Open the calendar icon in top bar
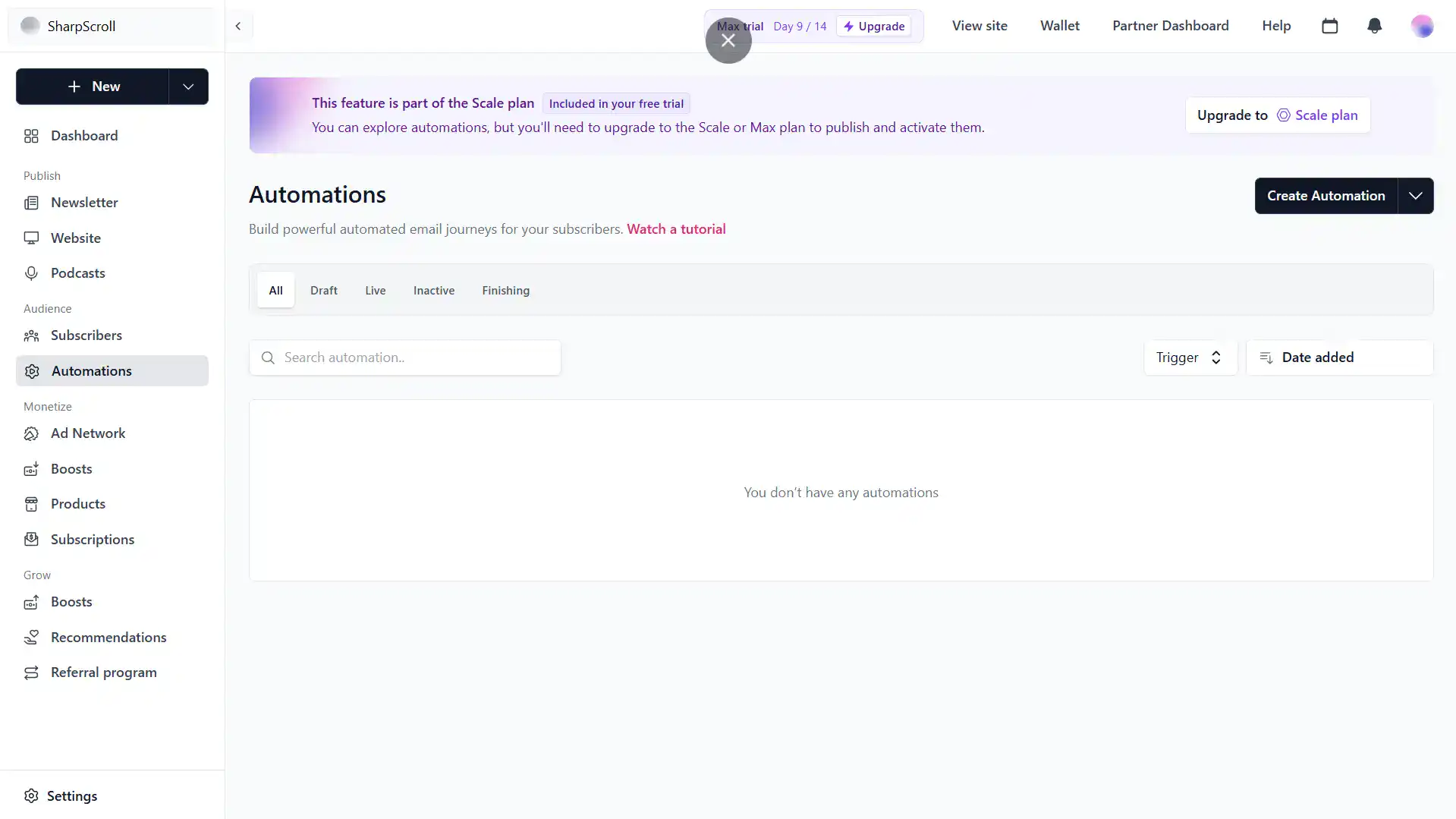 point(1329,26)
